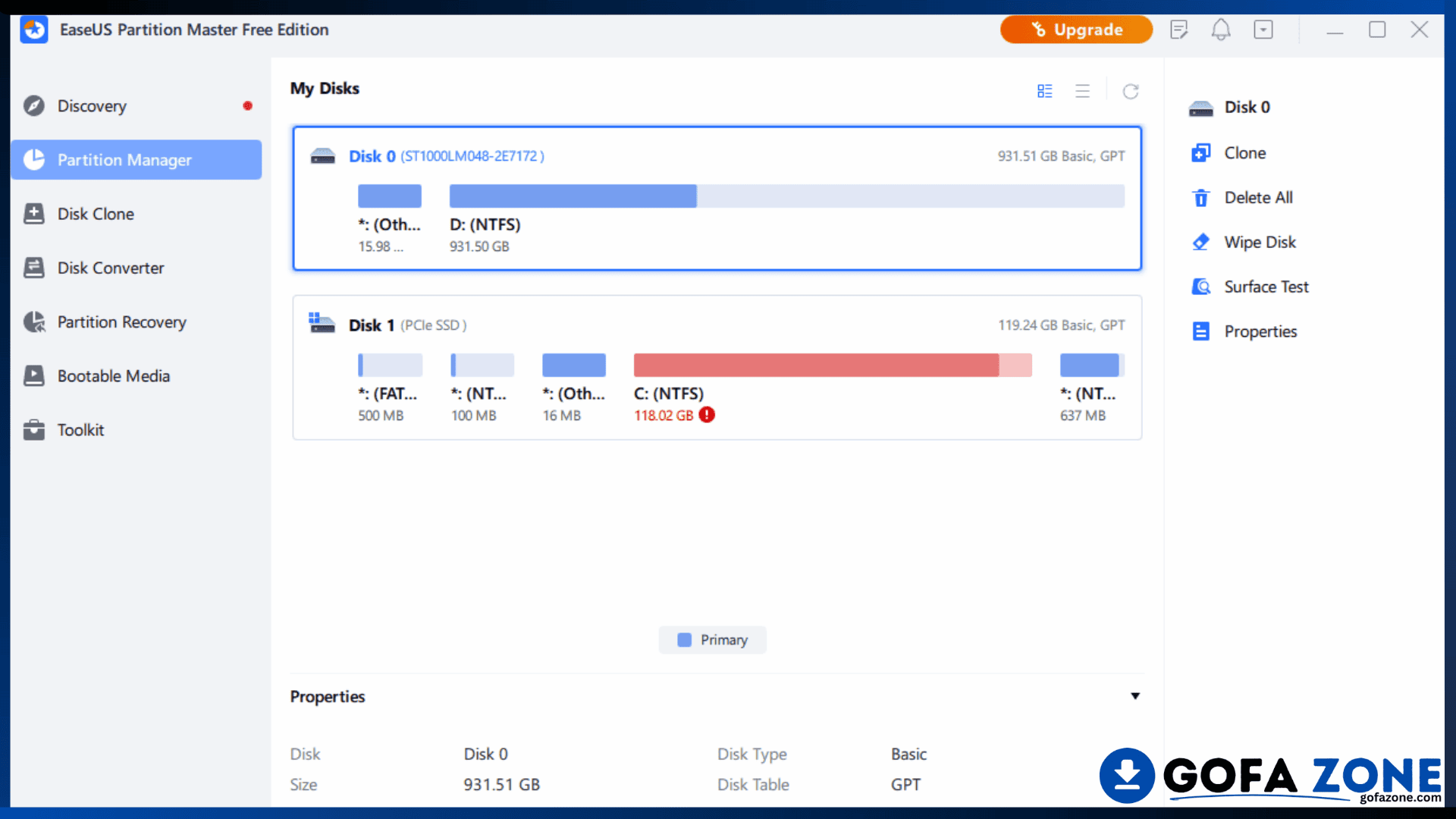Select Partition Manager in sidebar
The height and width of the screenshot is (819, 1456).
pos(136,160)
